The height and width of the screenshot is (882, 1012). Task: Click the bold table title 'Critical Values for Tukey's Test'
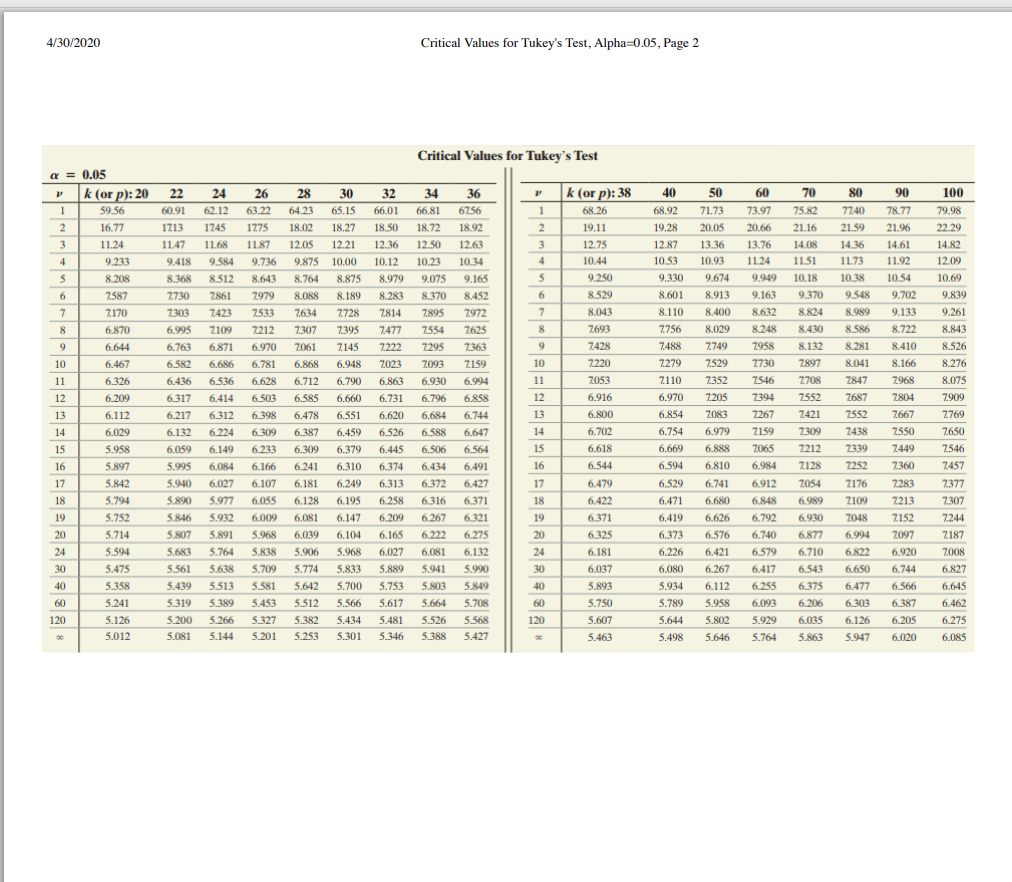[x=507, y=155]
